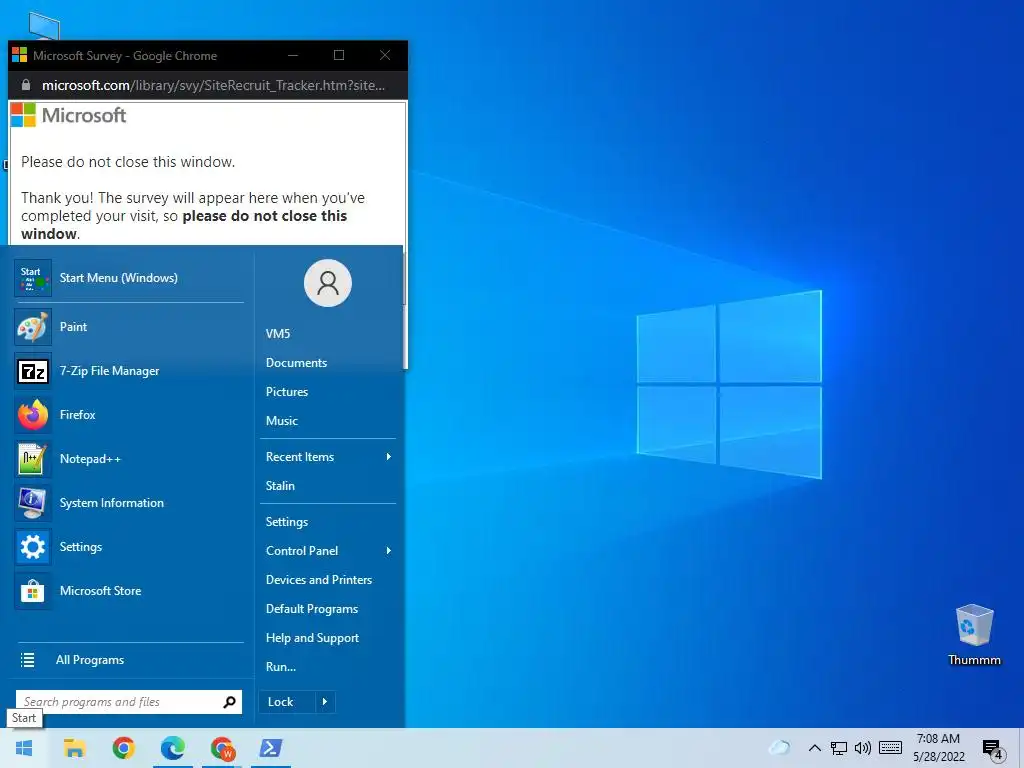The image size is (1024, 768).
Task: Open Default Programs
Action: 312,609
